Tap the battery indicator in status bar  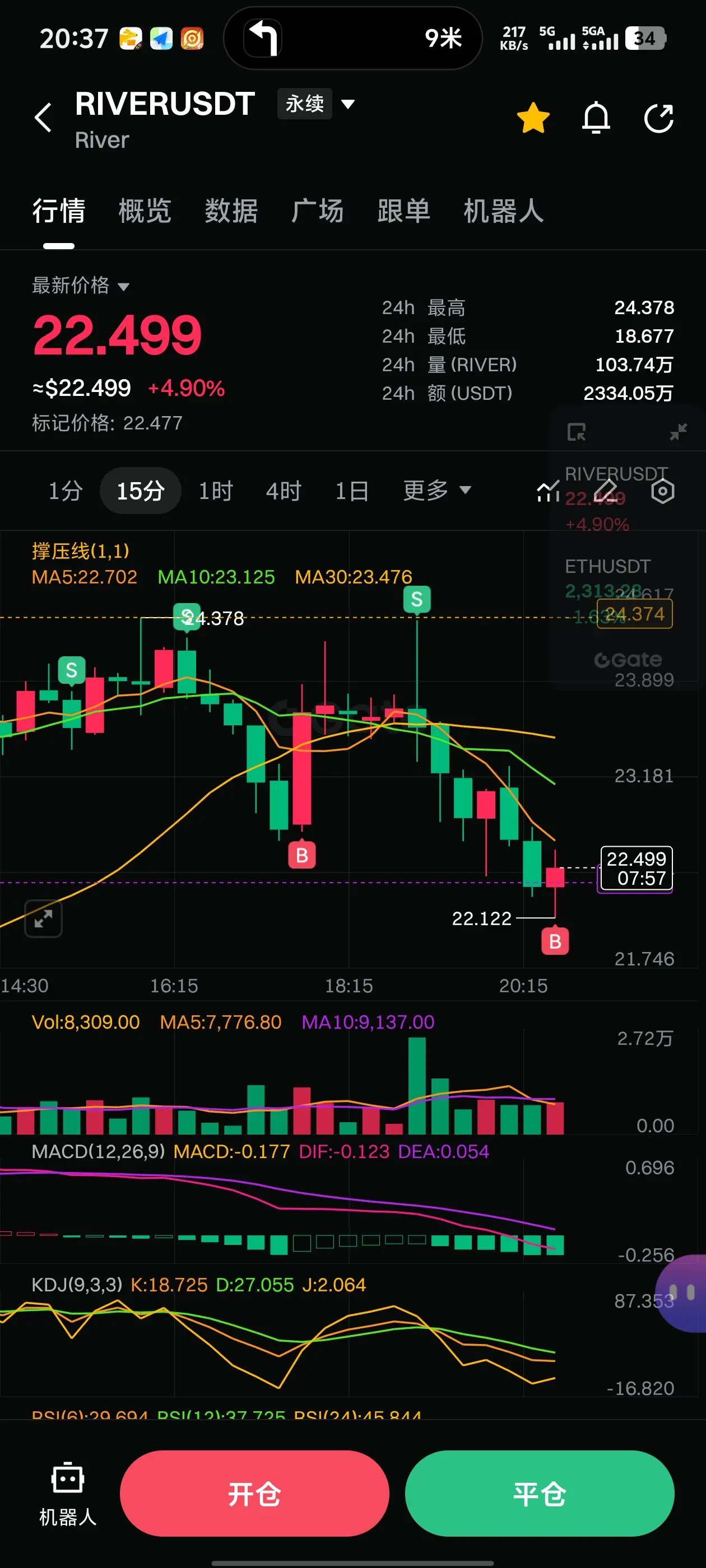pos(645,38)
